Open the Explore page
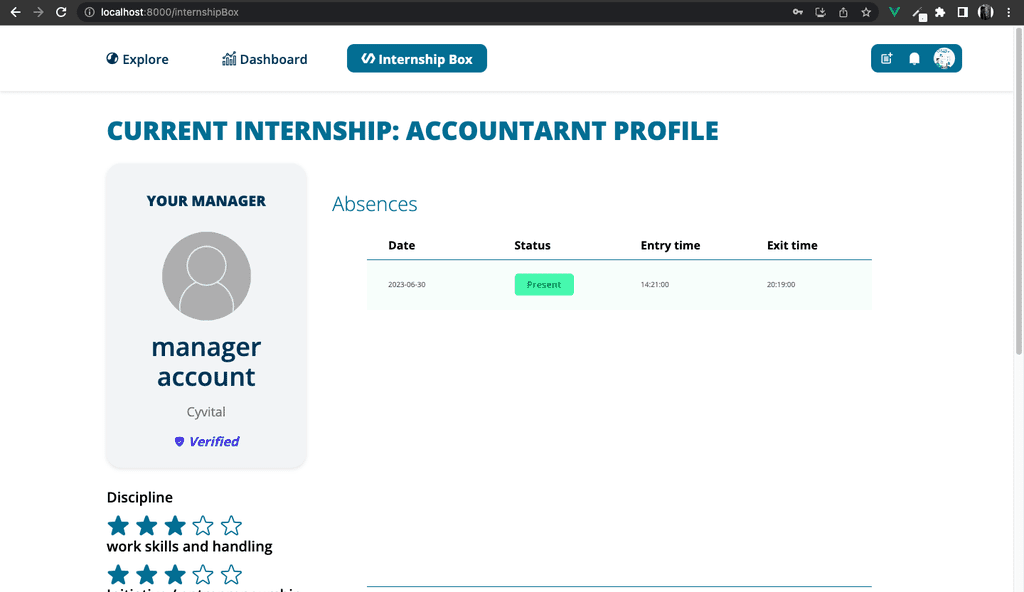The height and width of the screenshot is (592, 1024). point(137,59)
